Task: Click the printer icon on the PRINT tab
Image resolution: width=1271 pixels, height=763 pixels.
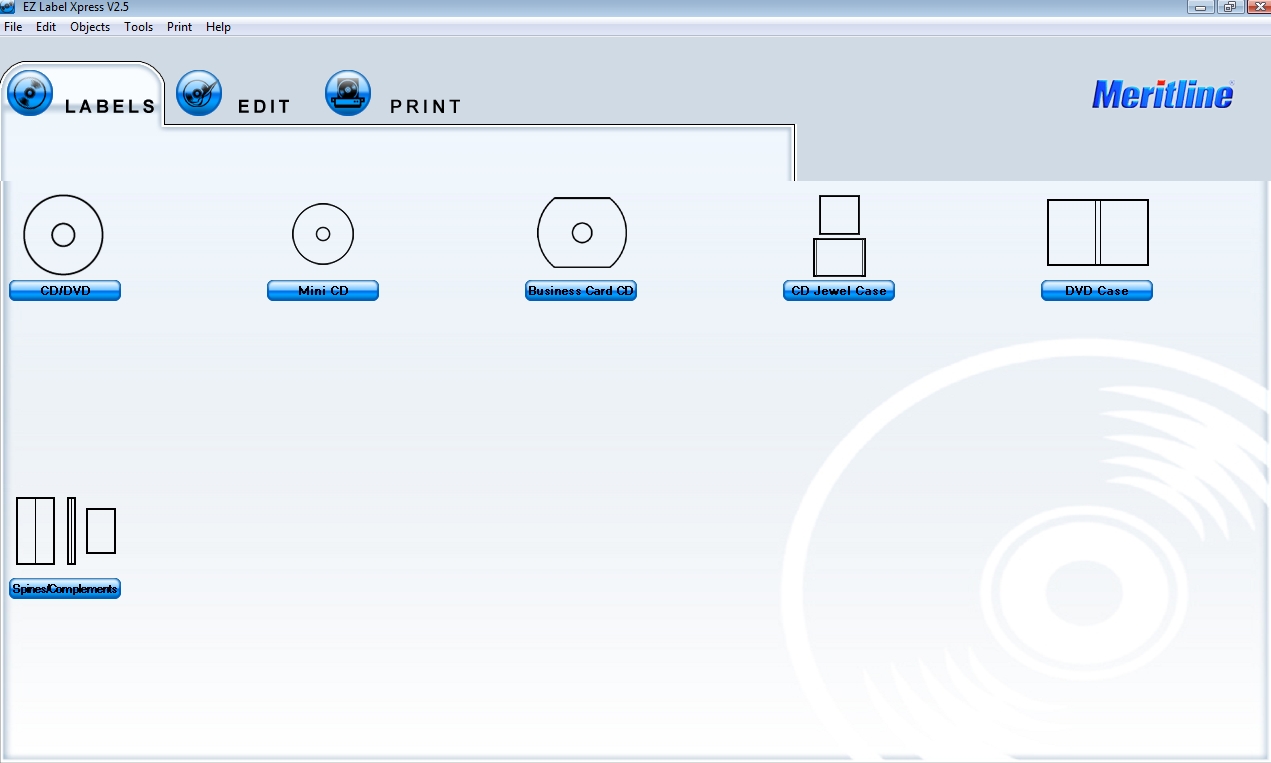Action: point(348,92)
